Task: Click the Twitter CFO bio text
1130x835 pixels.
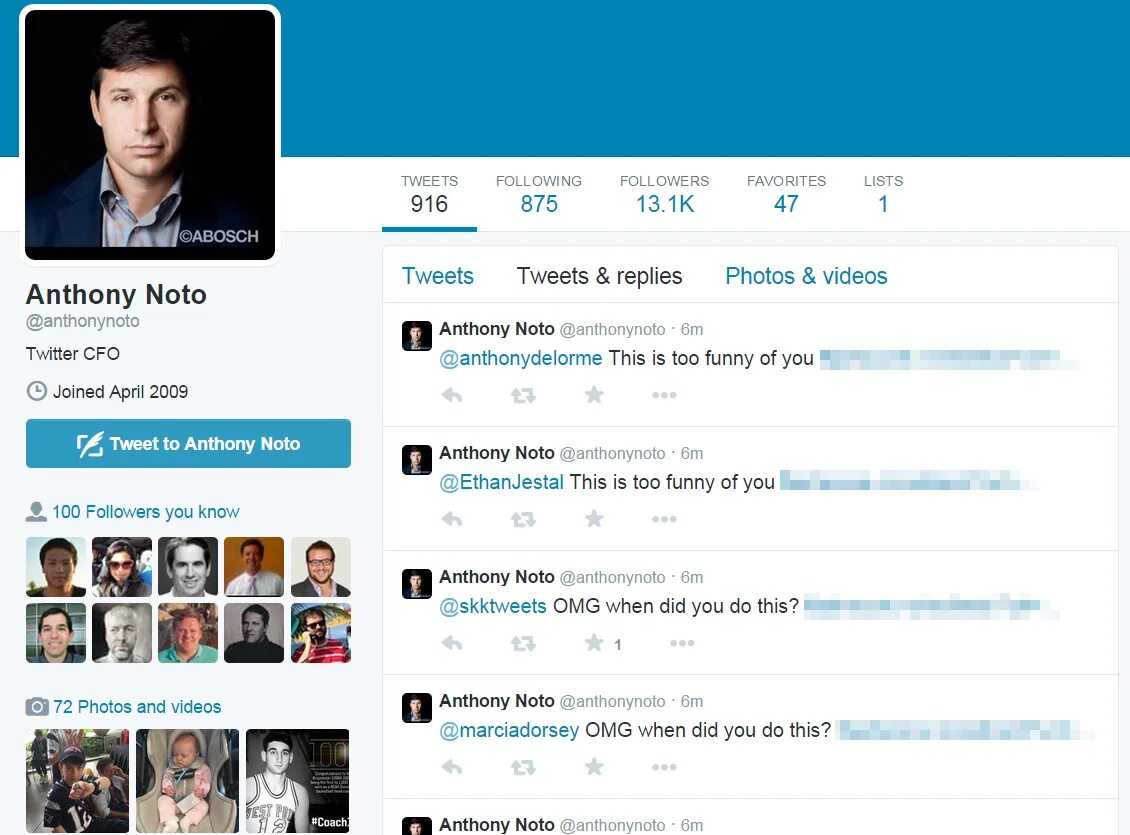Action: click(x=73, y=353)
